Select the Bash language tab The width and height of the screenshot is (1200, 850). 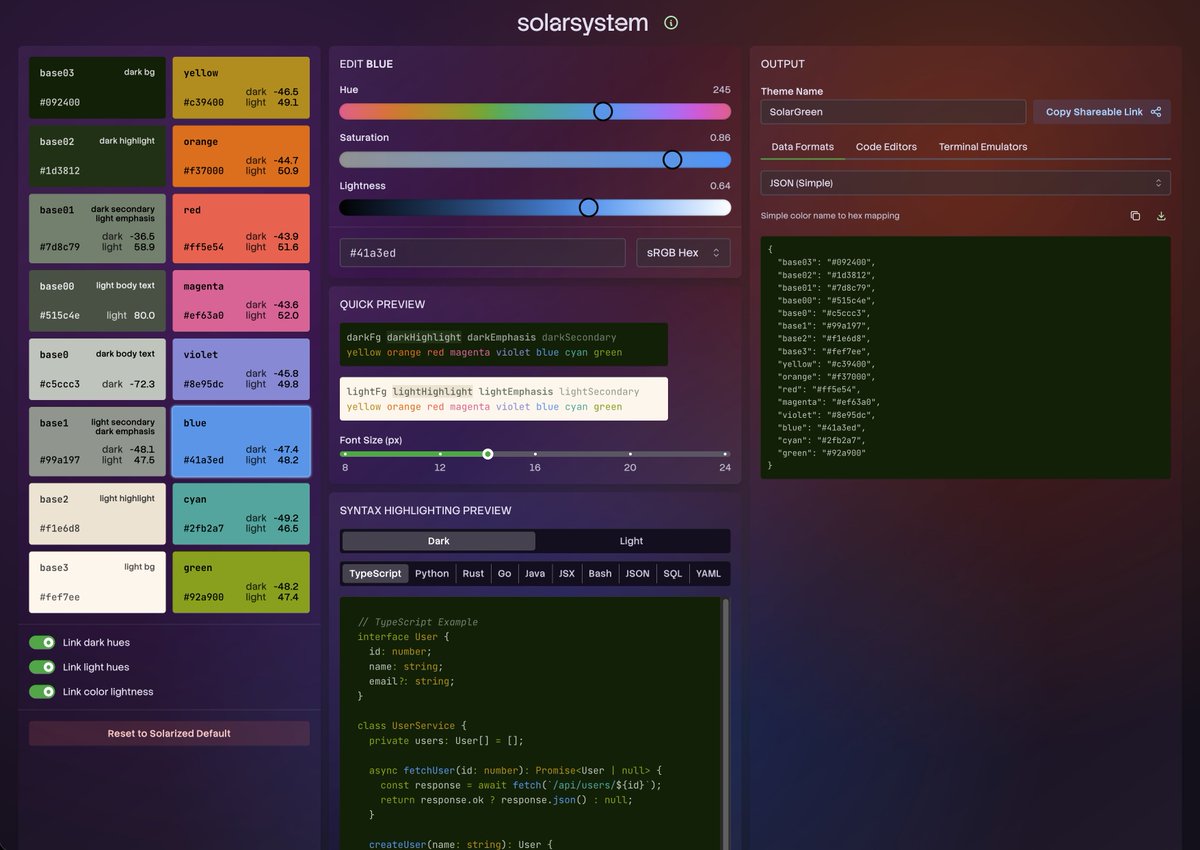[x=600, y=574]
